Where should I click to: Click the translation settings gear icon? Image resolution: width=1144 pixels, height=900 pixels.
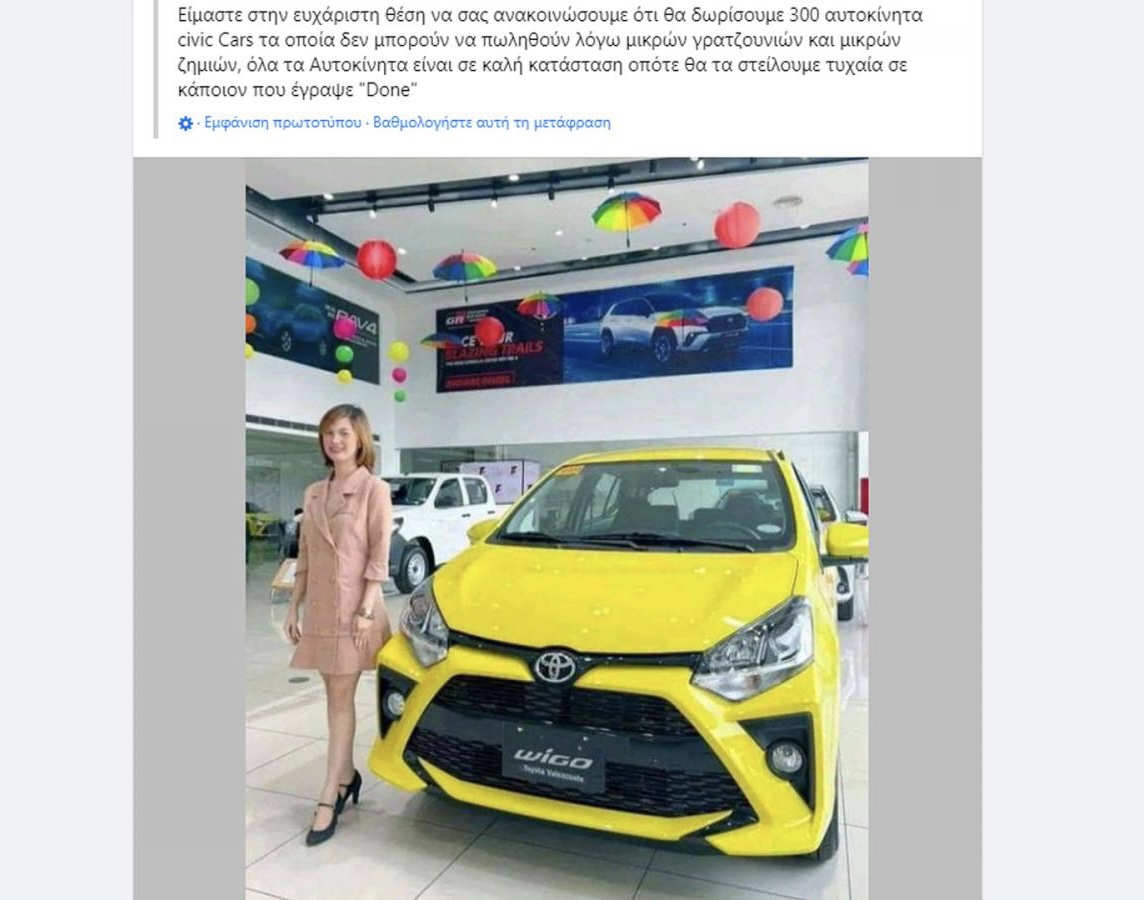click(x=185, y=123)
